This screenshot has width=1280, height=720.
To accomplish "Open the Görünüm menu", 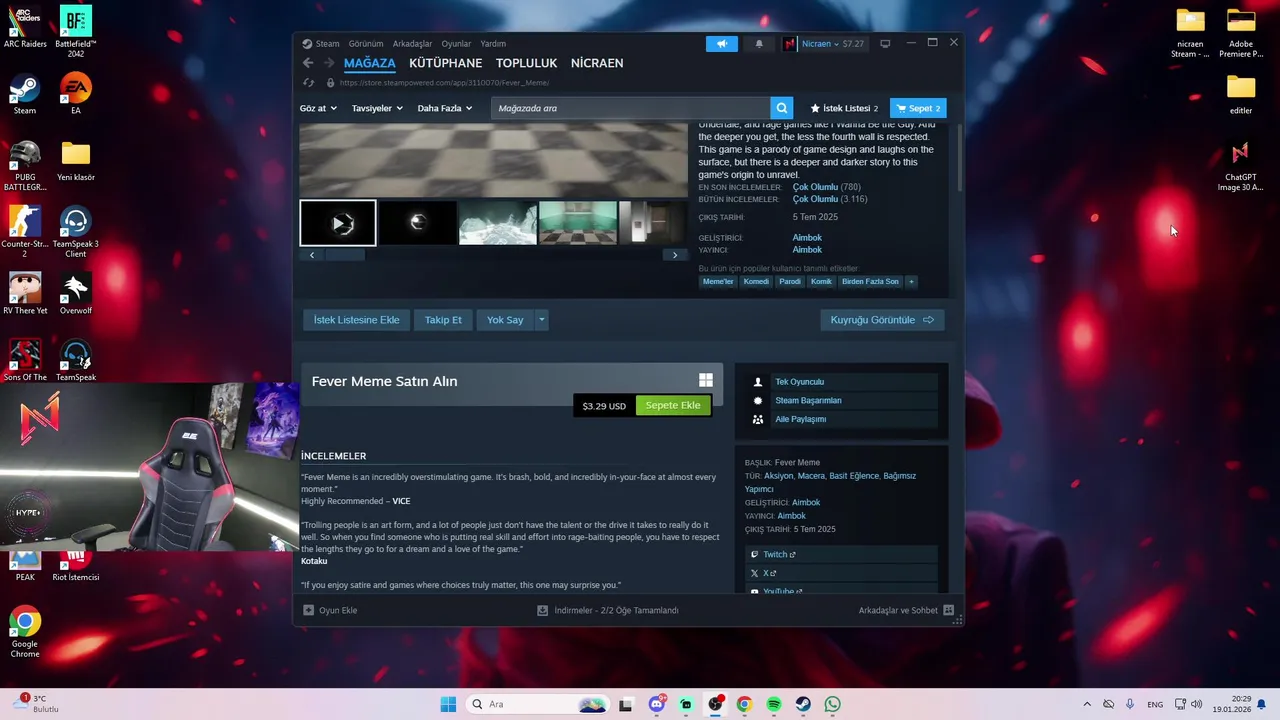I will click(366, 44).
